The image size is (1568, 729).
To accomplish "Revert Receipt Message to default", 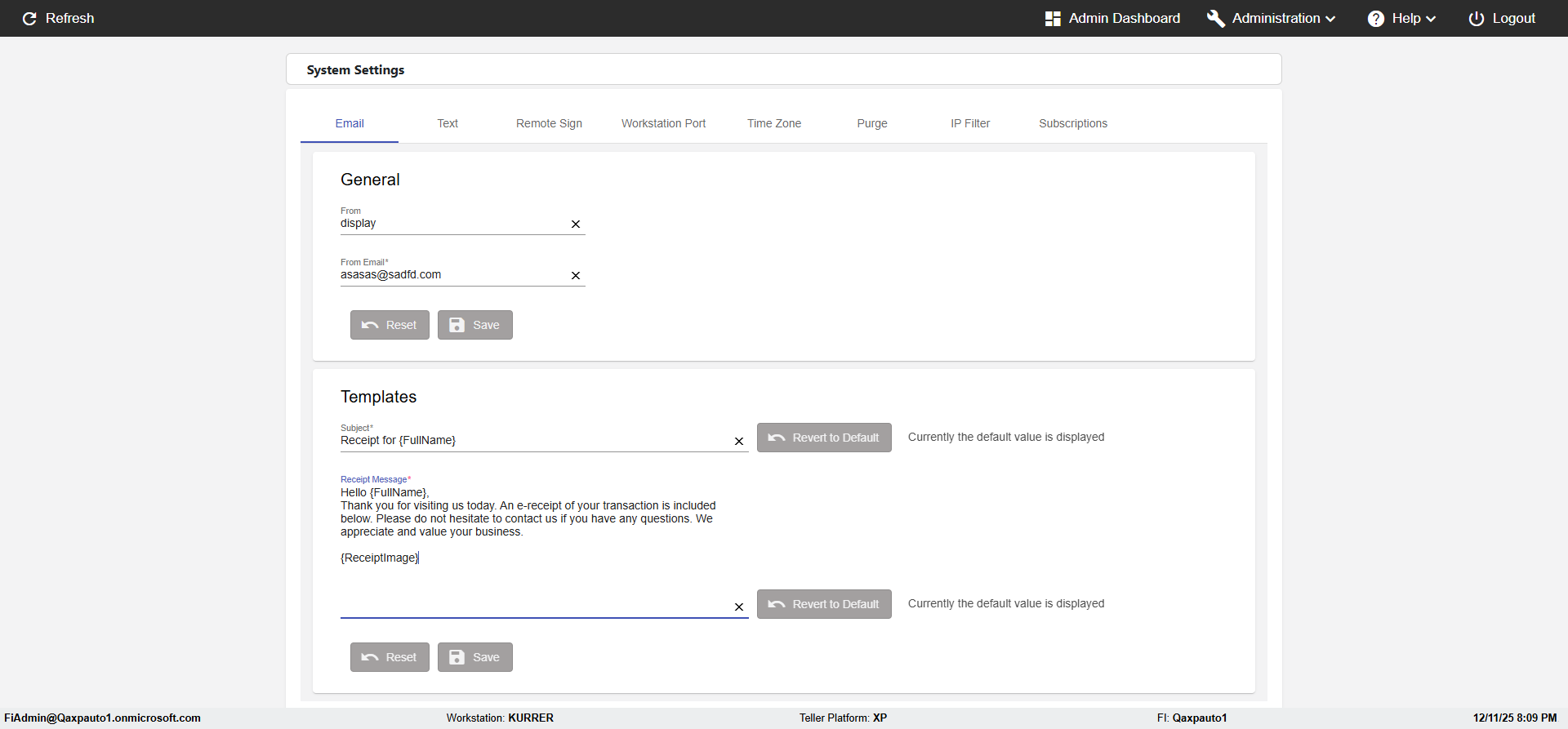I will tap(824, 604).
